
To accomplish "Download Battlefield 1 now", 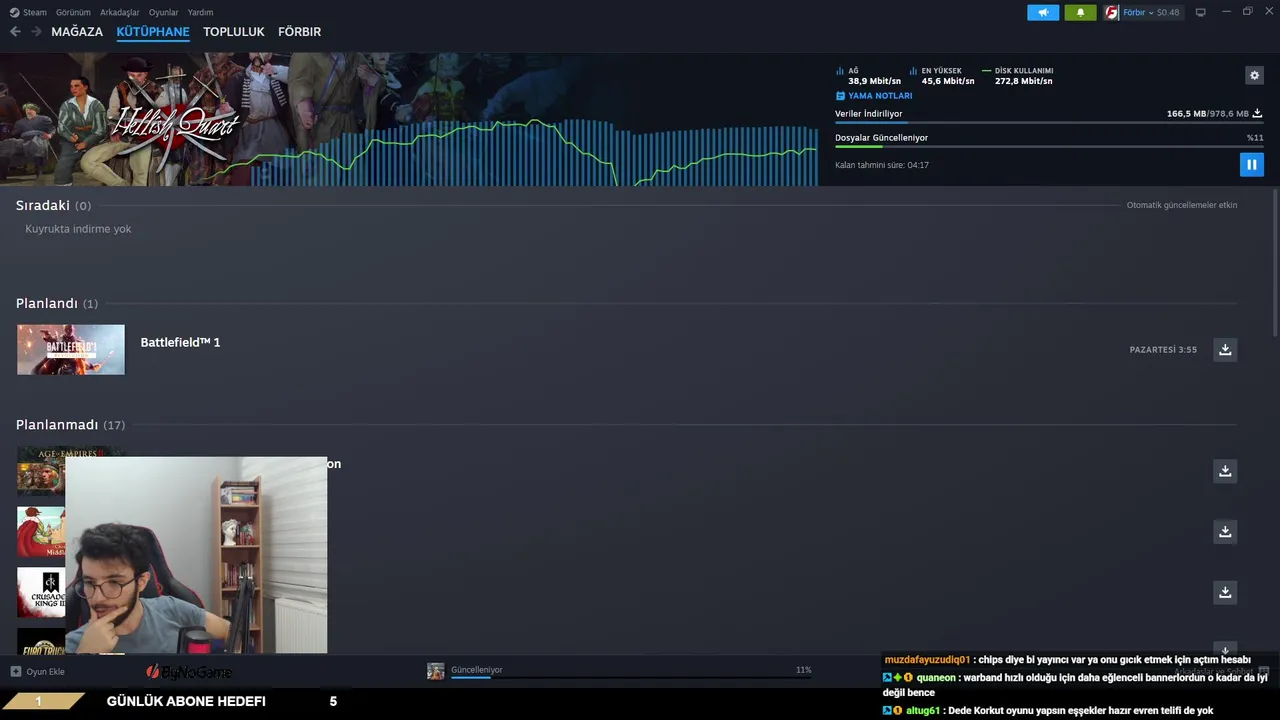I will coord(1225,349).
